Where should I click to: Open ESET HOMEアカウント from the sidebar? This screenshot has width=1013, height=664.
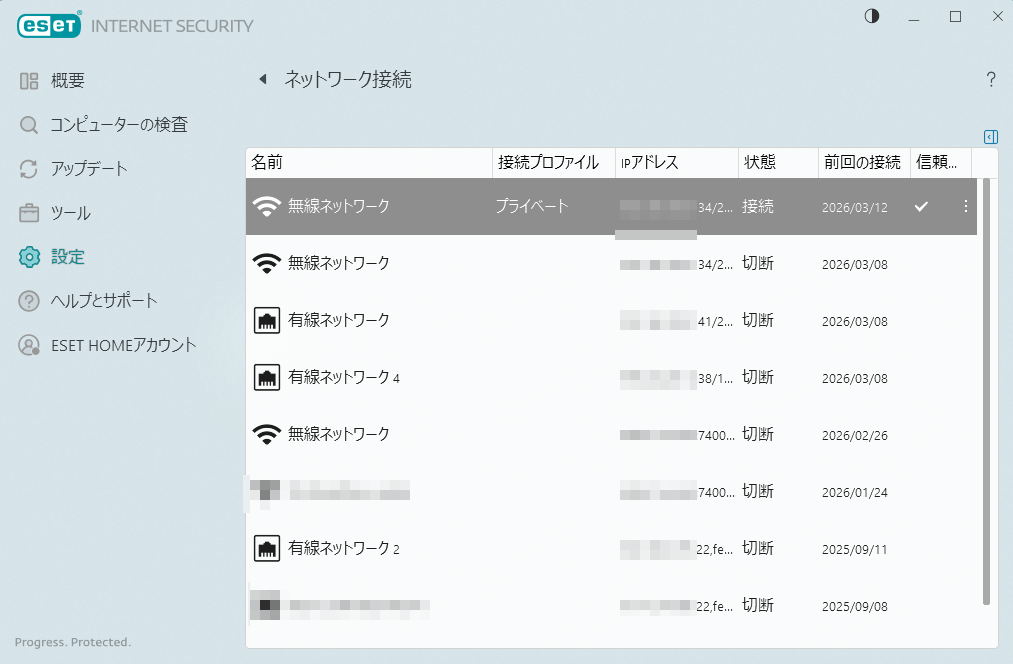coord(123,345)
